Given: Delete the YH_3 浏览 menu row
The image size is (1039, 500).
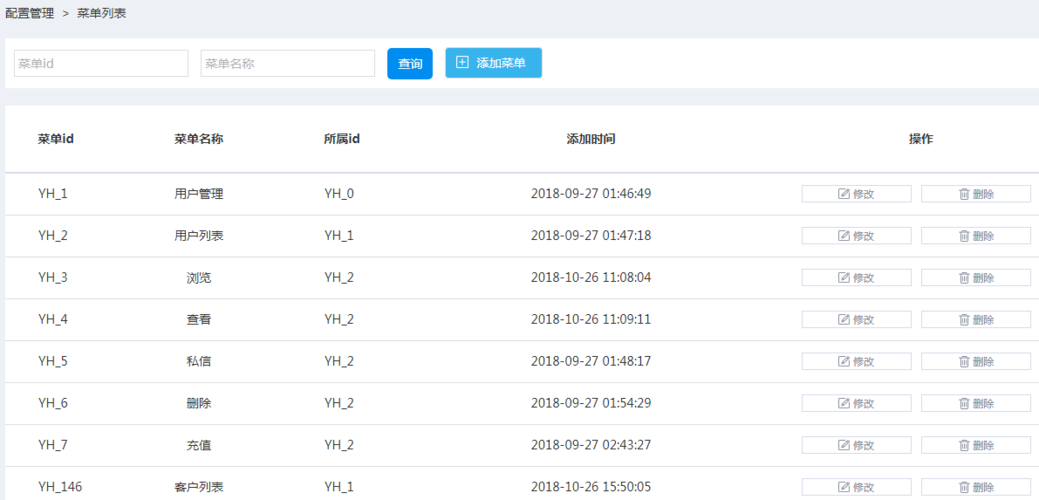Looking at the screenshot, I should coord(975,278).
